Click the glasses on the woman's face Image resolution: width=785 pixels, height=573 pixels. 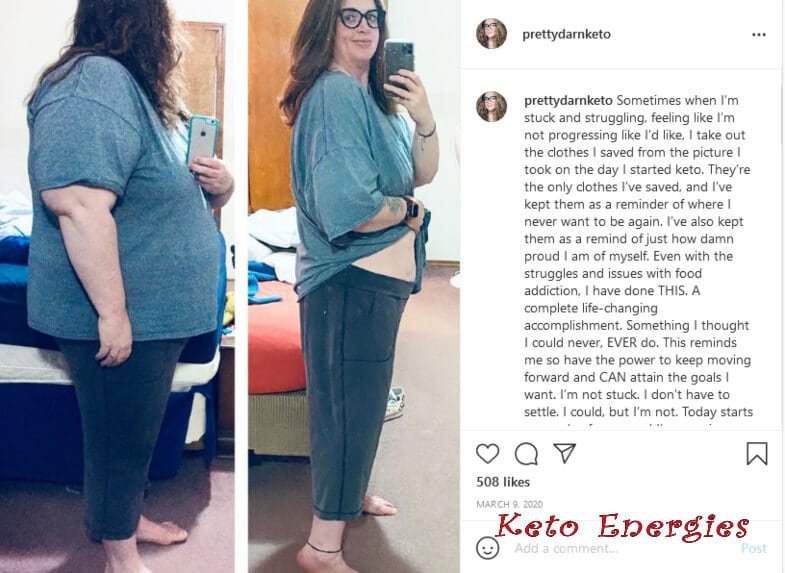(x=361, y=18)
